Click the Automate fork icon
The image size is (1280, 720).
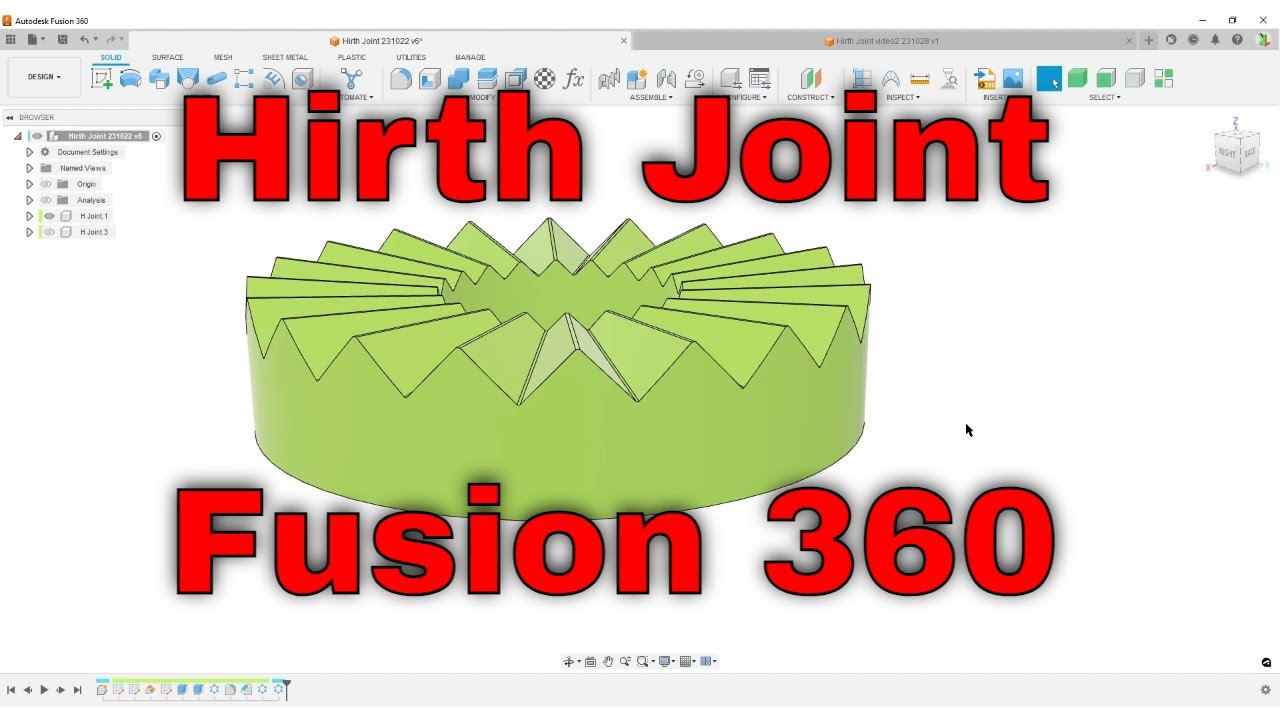pyautogui.click(x=352, y=79)
